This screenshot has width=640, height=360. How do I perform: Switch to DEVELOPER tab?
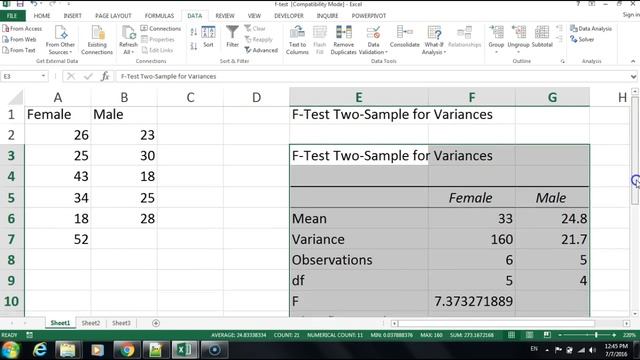289,16
